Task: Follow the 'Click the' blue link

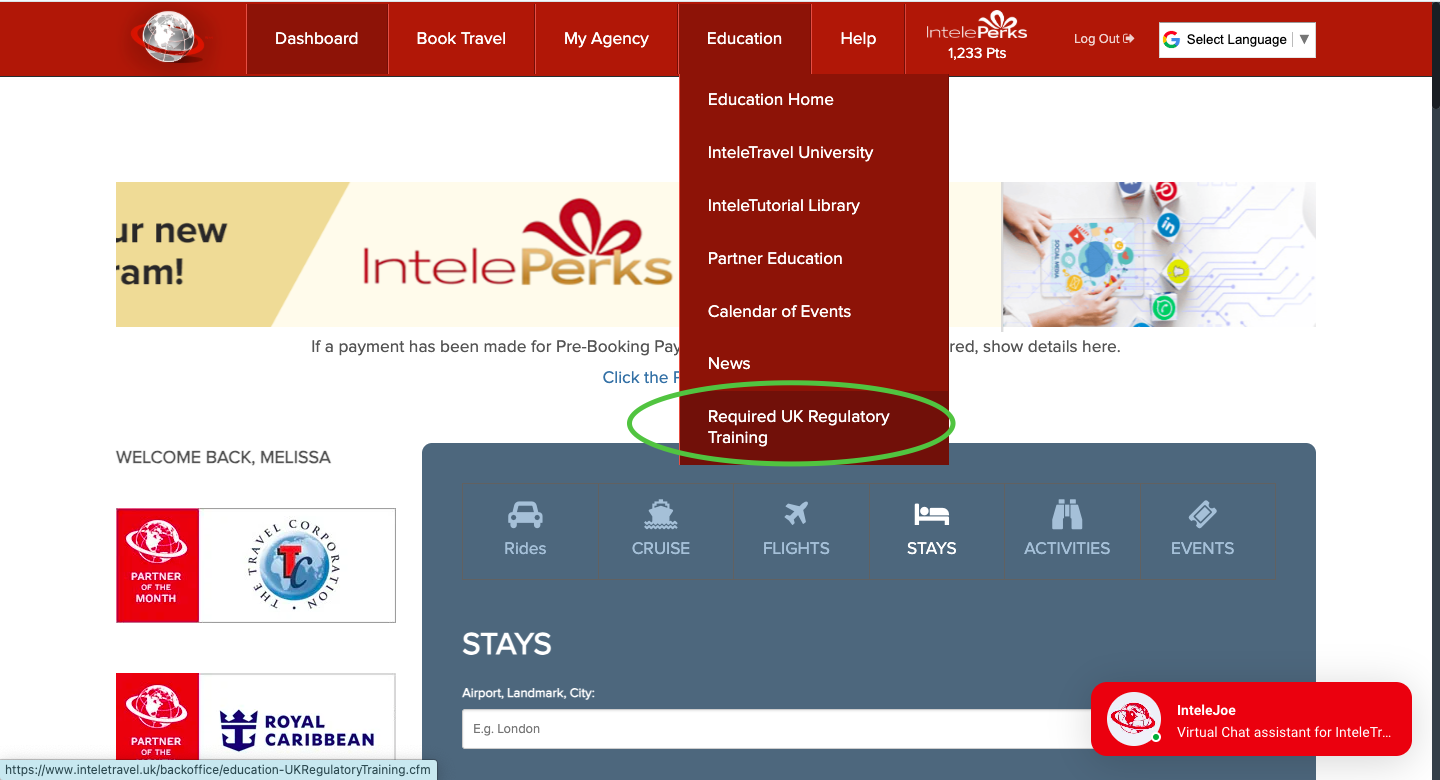Action: (641, 377)
